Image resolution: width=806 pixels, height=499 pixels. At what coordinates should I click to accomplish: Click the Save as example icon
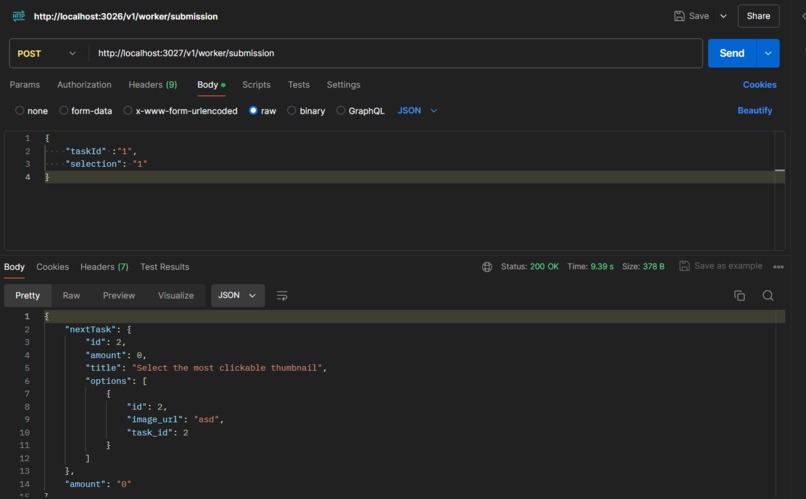click(684, 266)
